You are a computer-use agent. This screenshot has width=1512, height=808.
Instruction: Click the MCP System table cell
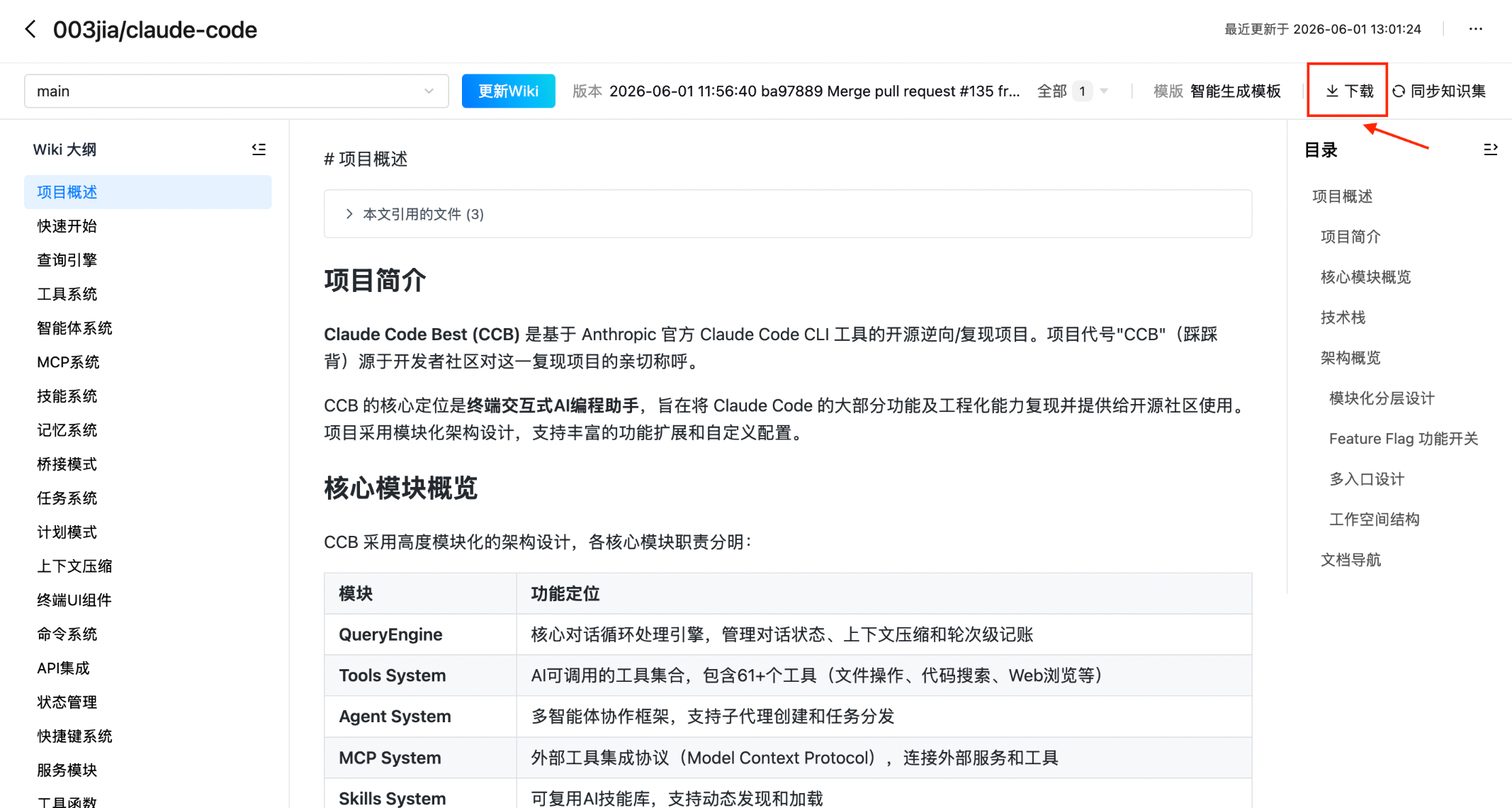pos(420,758)
